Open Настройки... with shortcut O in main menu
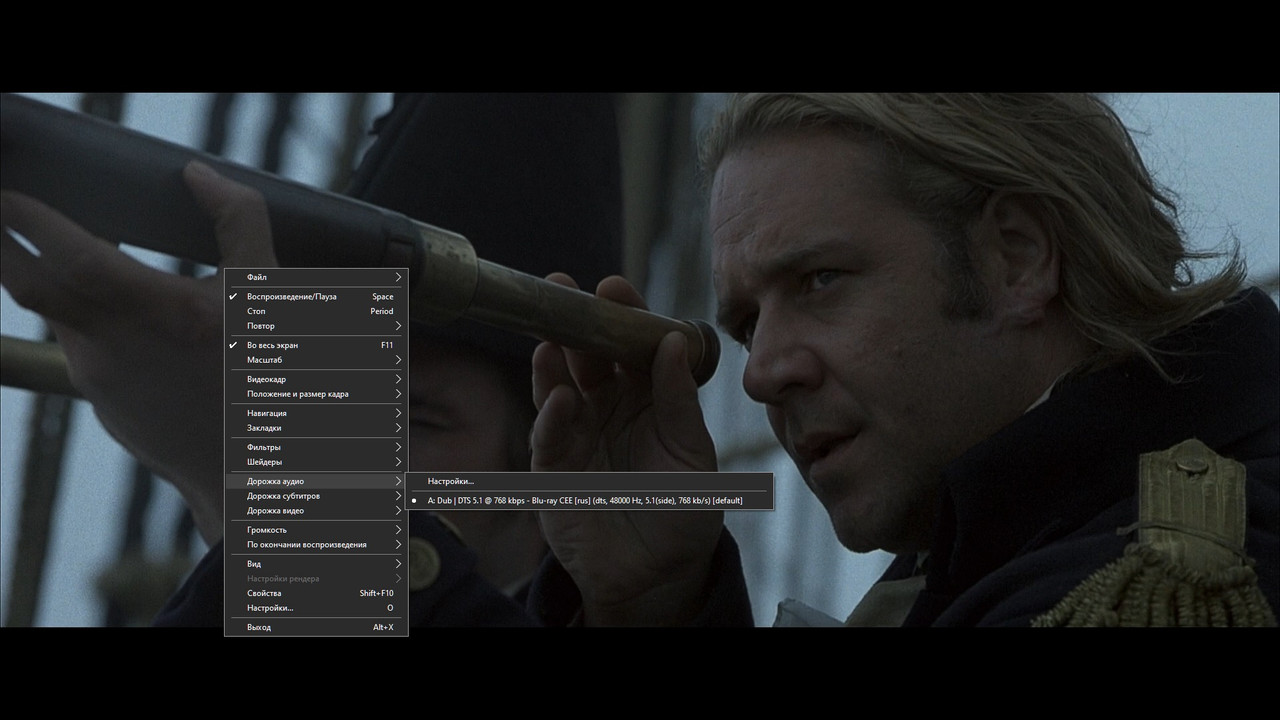This screenshot has width=1280, height=720. 316,608
